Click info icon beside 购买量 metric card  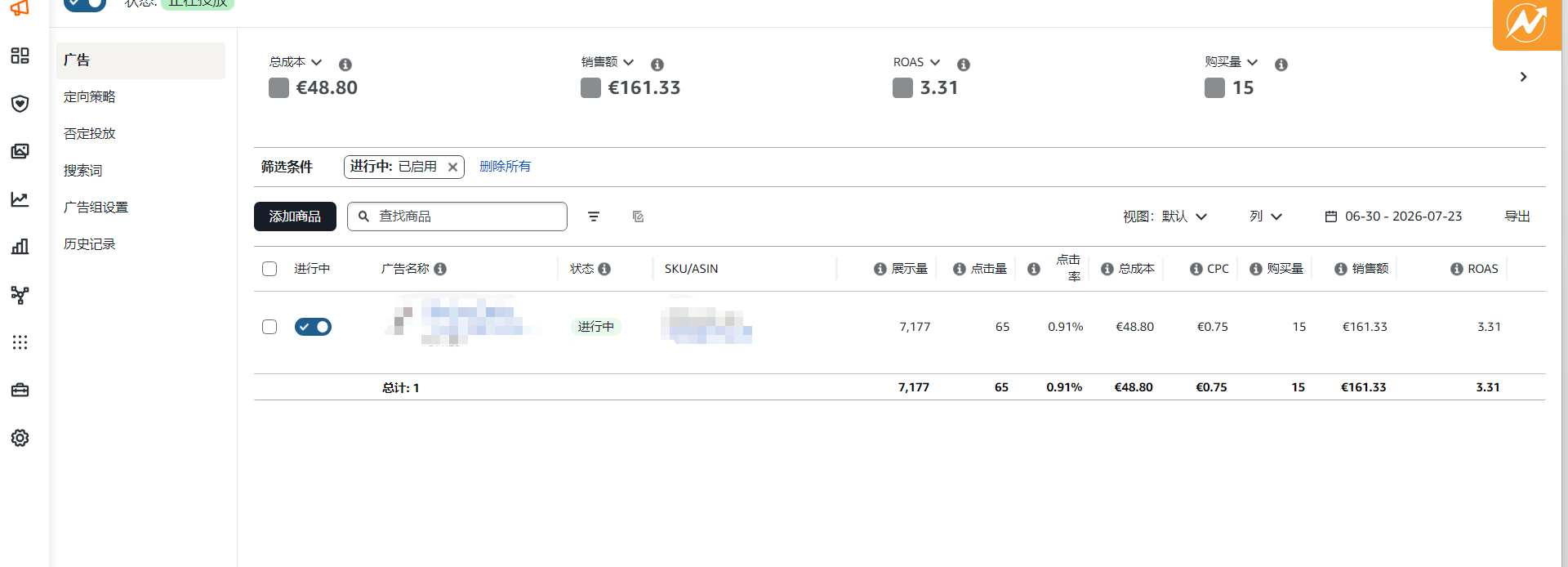click(x=1281, y=65)
